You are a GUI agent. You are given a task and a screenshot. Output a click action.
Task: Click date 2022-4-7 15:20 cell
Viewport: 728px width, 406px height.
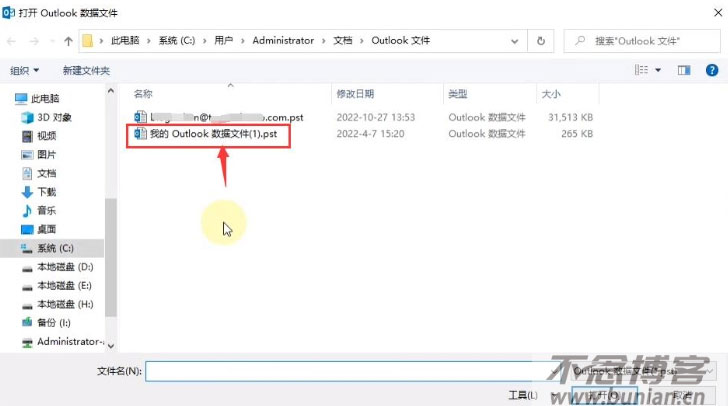[x=370, y=134]
